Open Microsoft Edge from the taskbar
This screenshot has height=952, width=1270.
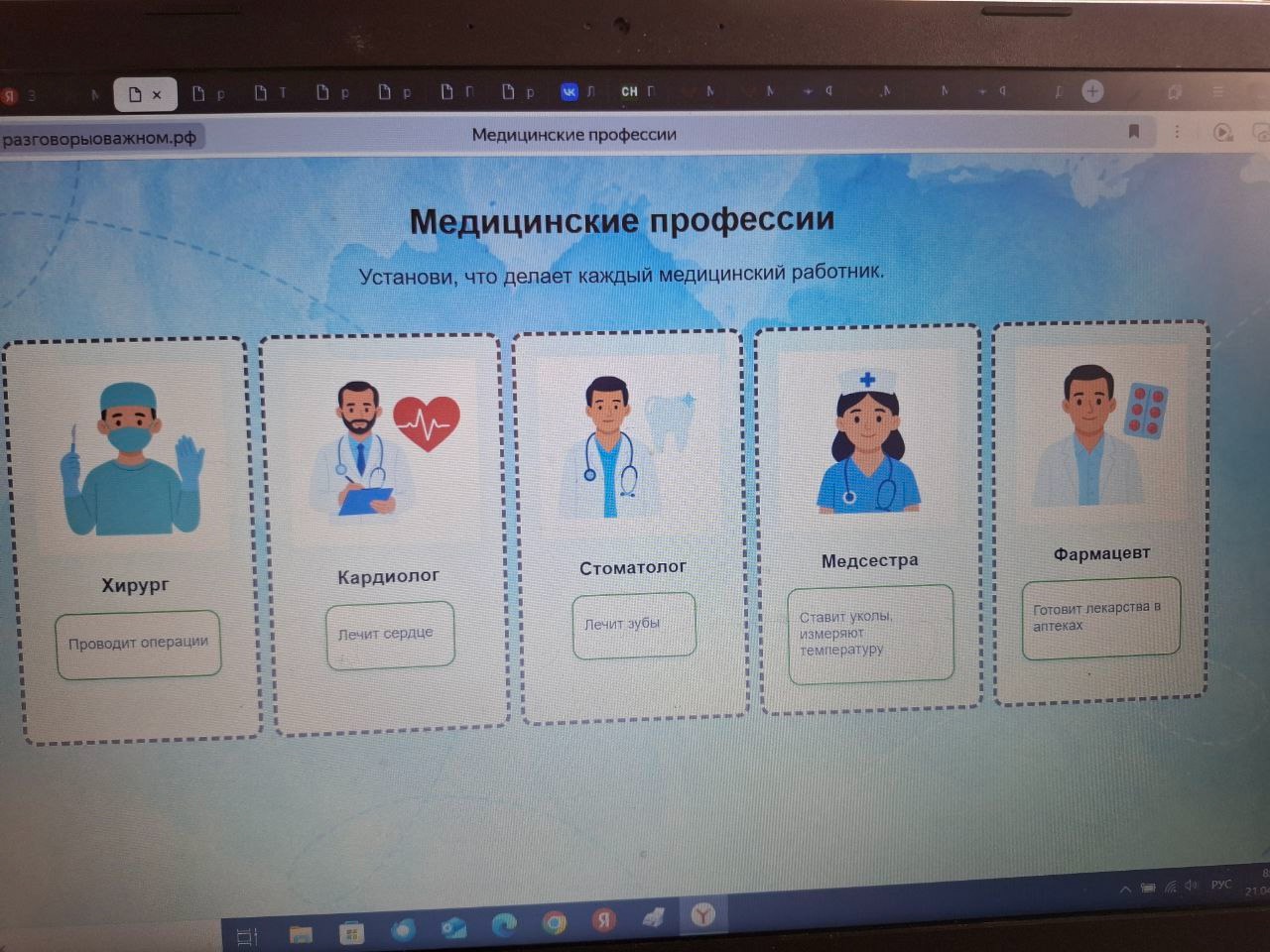pyautogui.click(x=504, y=924)
